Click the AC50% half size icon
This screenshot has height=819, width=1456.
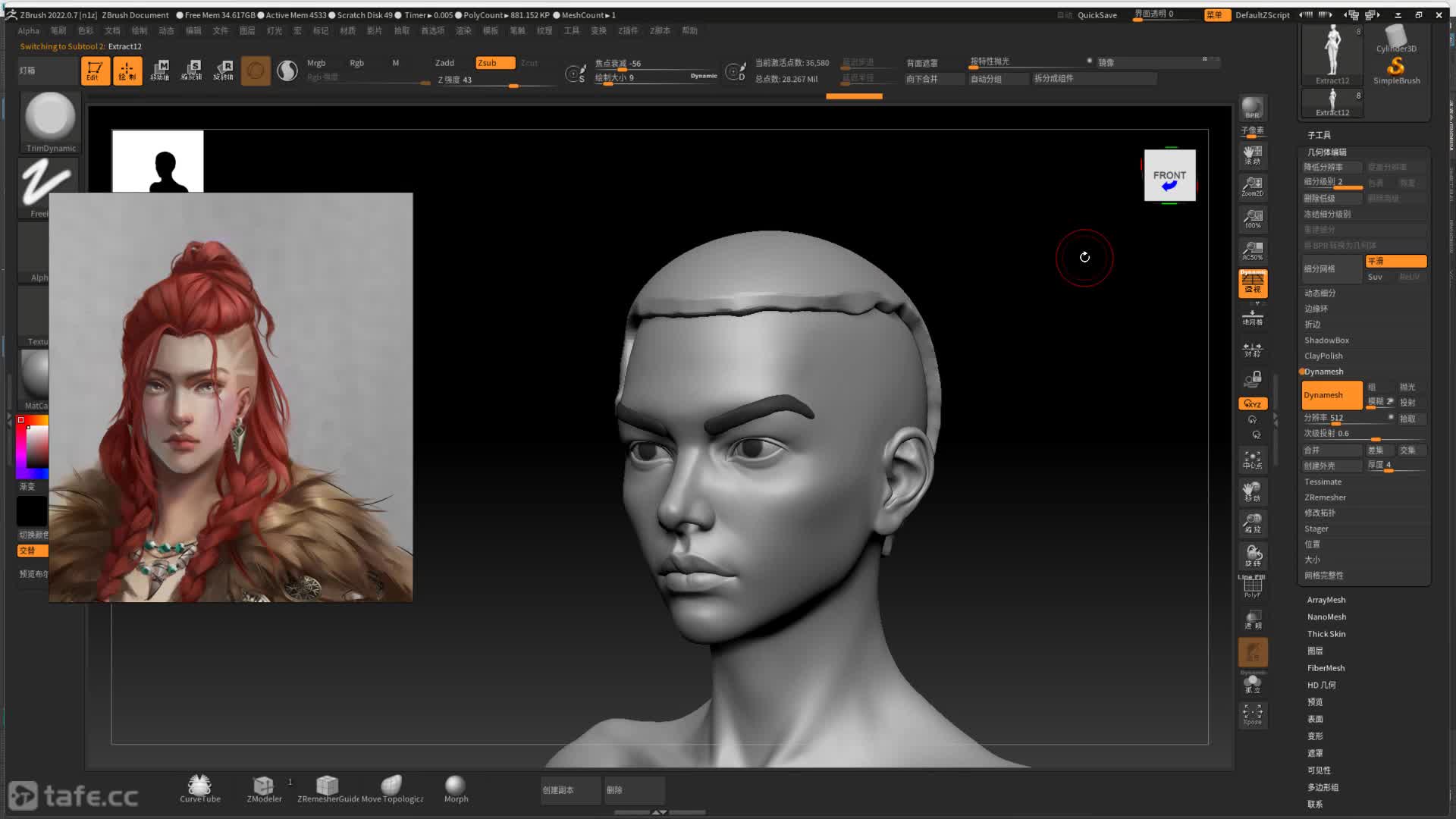pos(1252,251)
